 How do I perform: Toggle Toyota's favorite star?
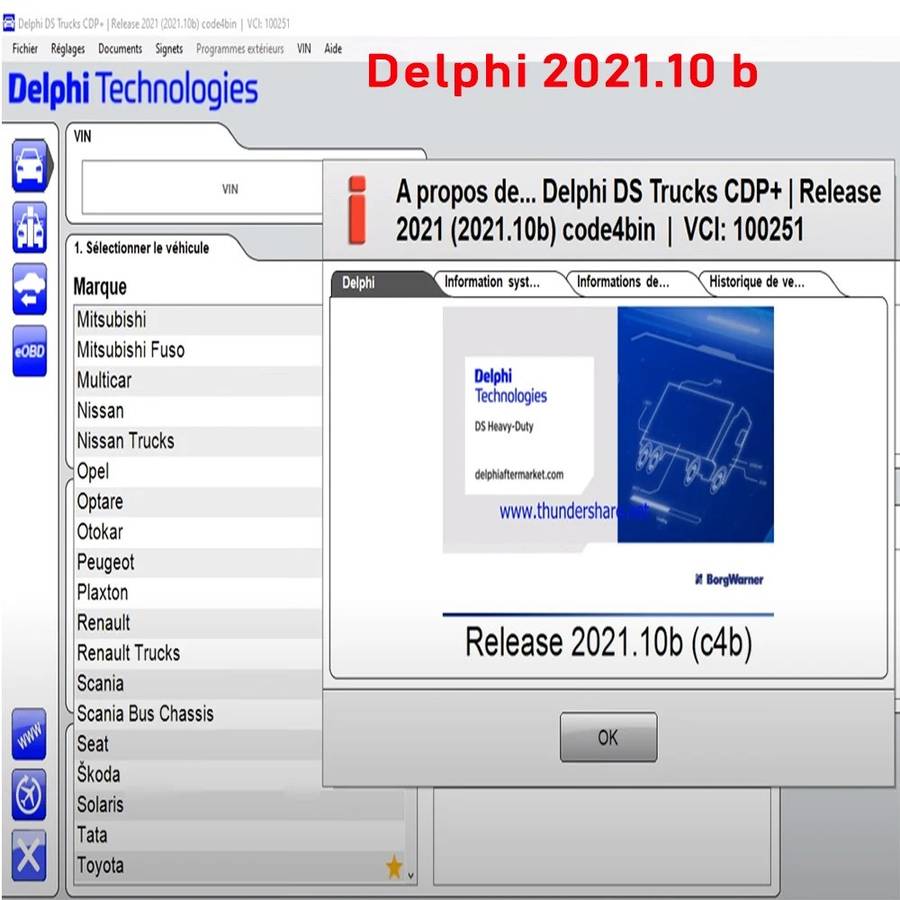(x=394, y=866)
